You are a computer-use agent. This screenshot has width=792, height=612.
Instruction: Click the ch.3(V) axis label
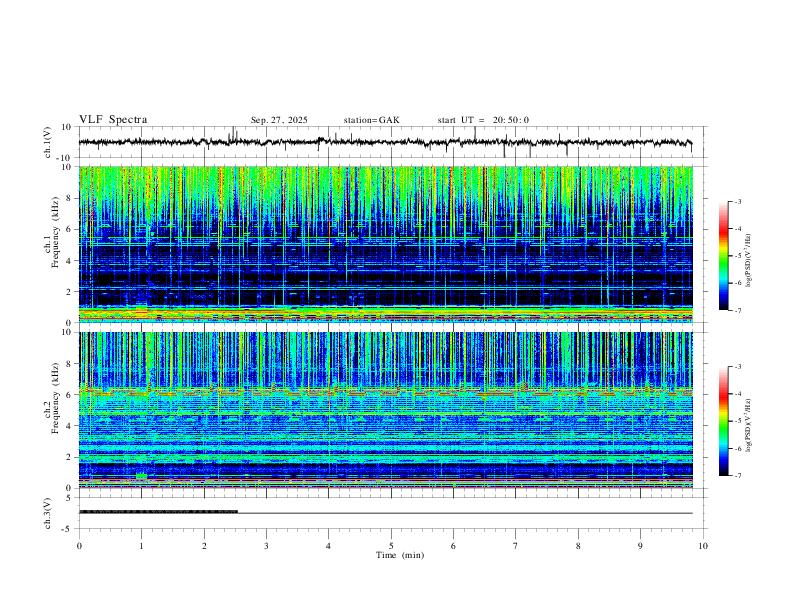[x=48, y=513]
